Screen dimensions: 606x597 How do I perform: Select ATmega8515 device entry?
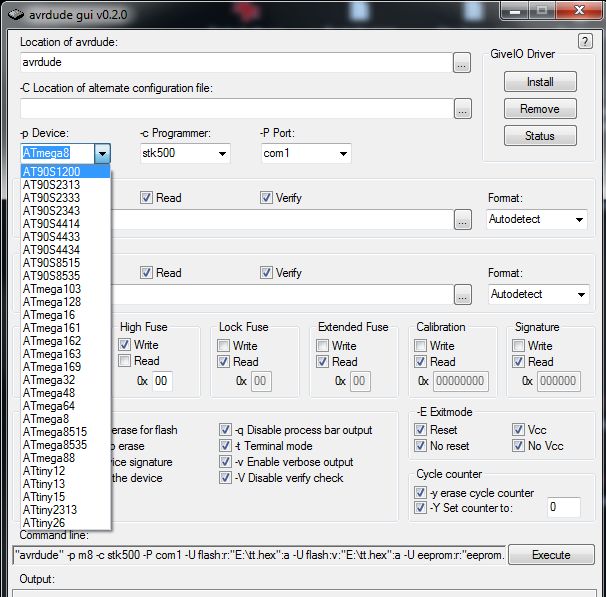(x=65, y=432)
